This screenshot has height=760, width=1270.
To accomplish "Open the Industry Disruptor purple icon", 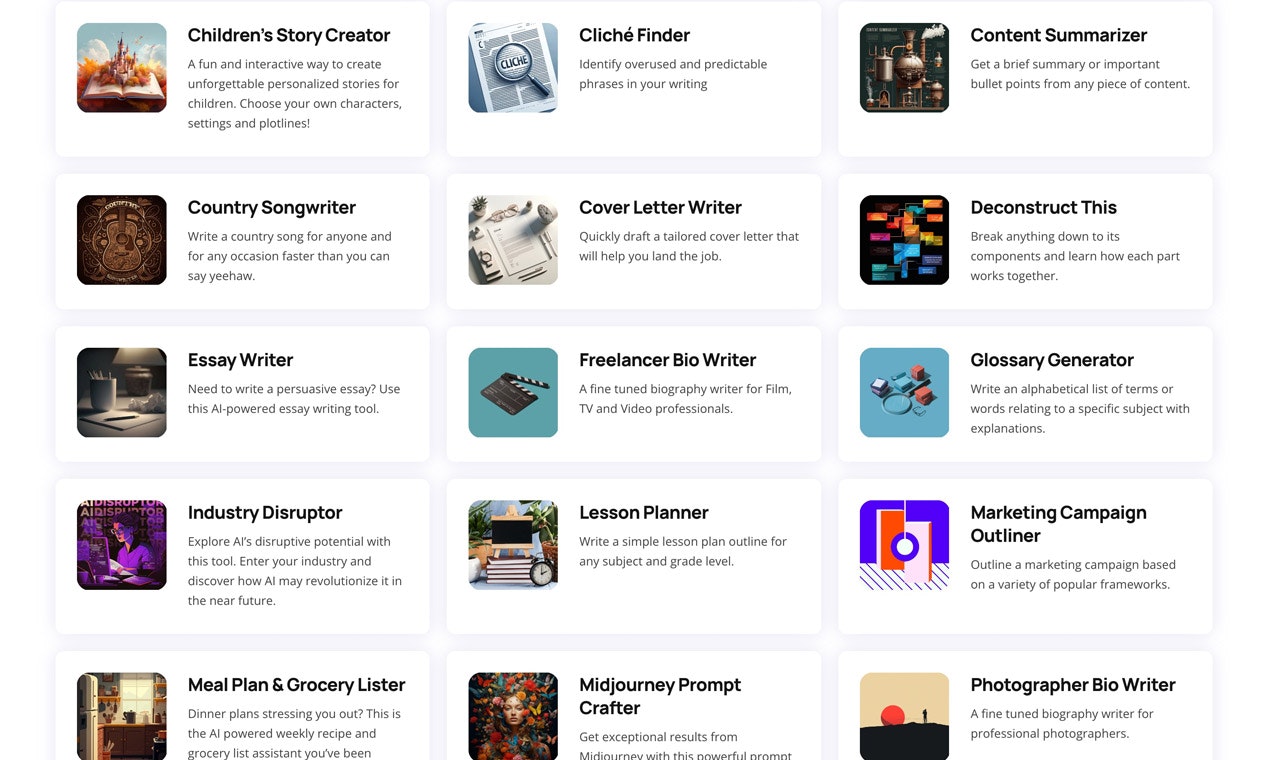I will click(122, 545).
